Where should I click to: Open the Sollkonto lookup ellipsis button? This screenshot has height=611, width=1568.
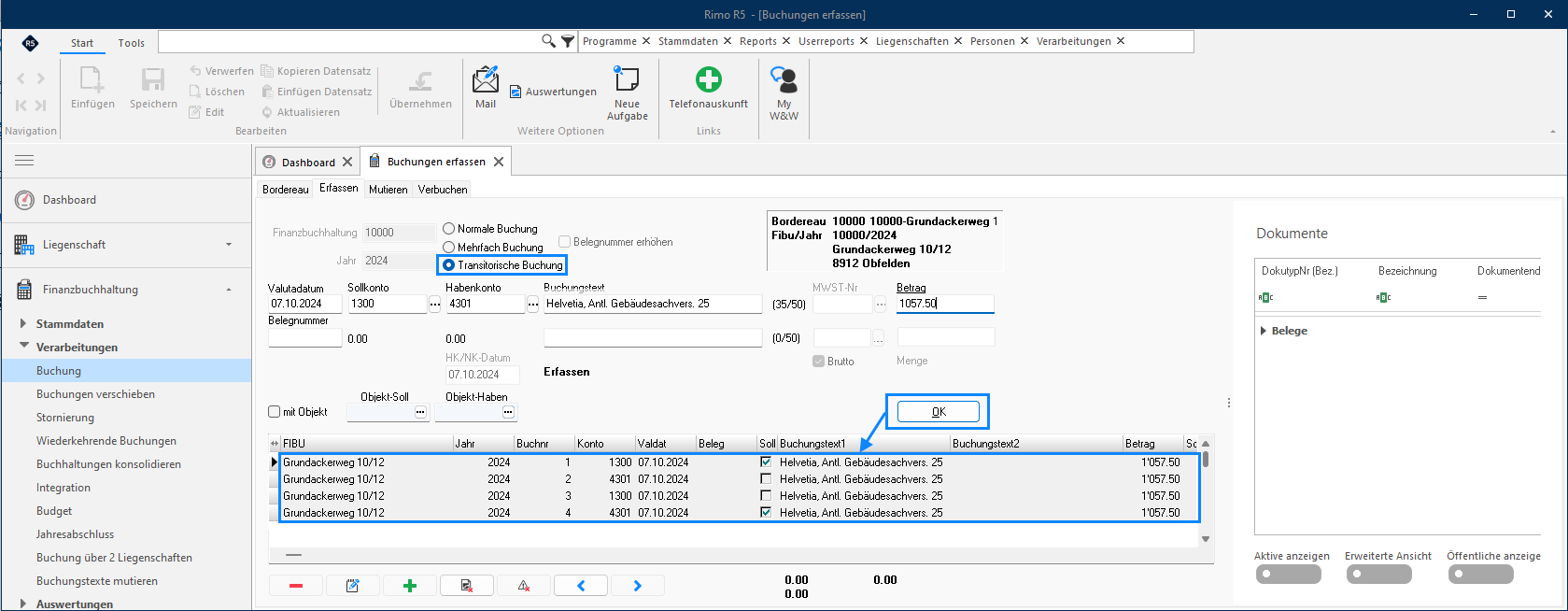click(x=435, y=305)
